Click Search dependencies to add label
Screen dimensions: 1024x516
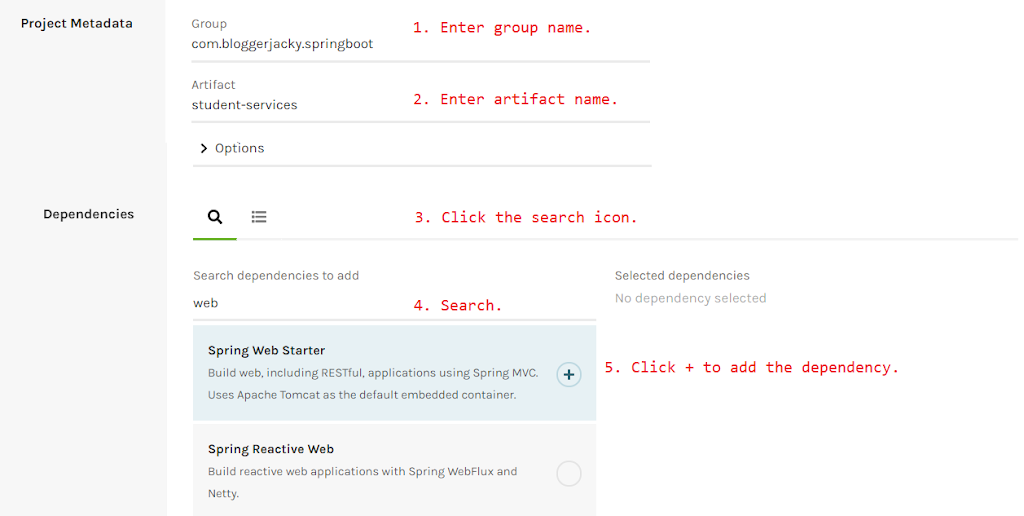click(x=276, y=276)
